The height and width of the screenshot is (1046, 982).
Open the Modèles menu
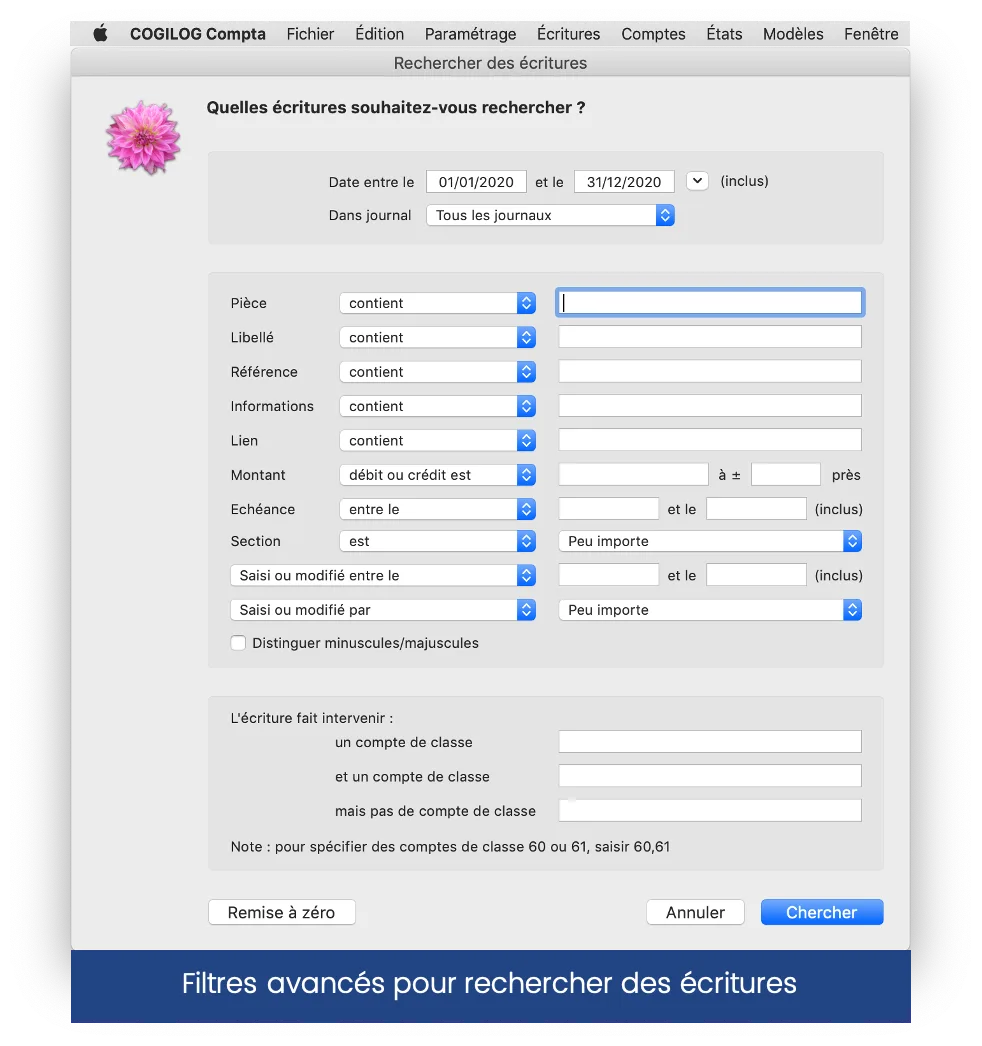click(793, 34)
